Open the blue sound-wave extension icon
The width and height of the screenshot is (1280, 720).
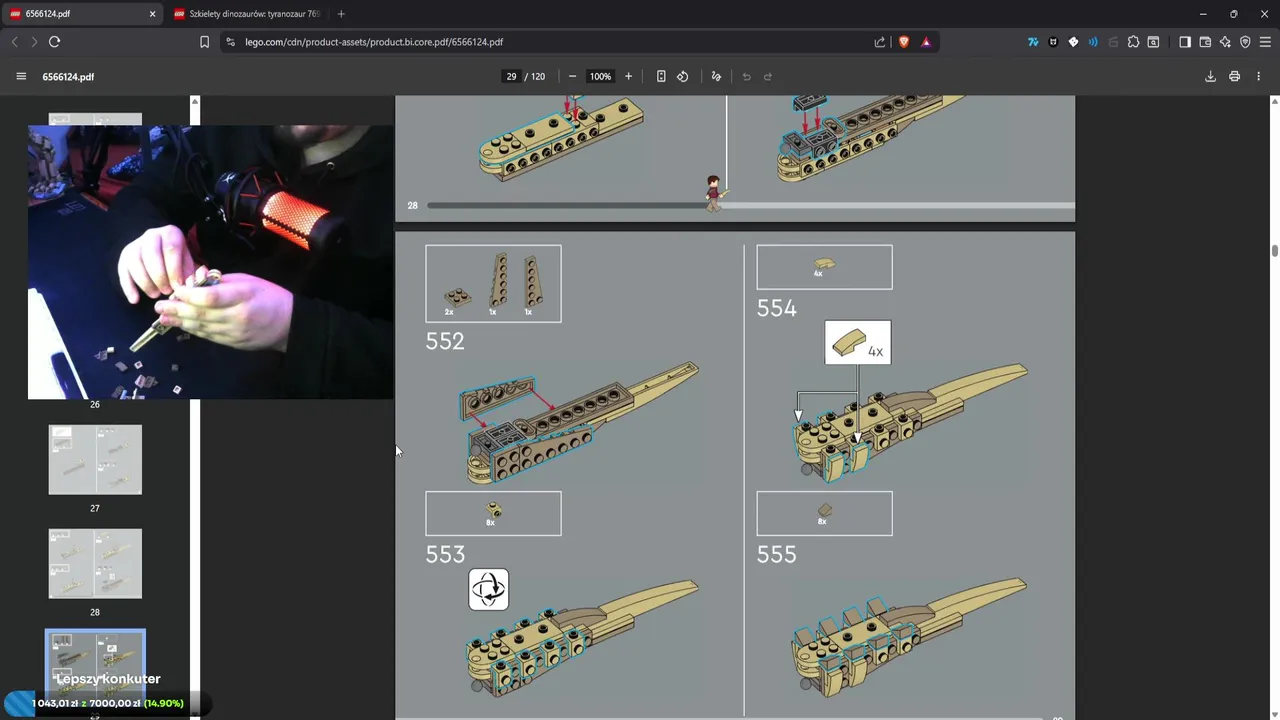(x=1093, y=42)
